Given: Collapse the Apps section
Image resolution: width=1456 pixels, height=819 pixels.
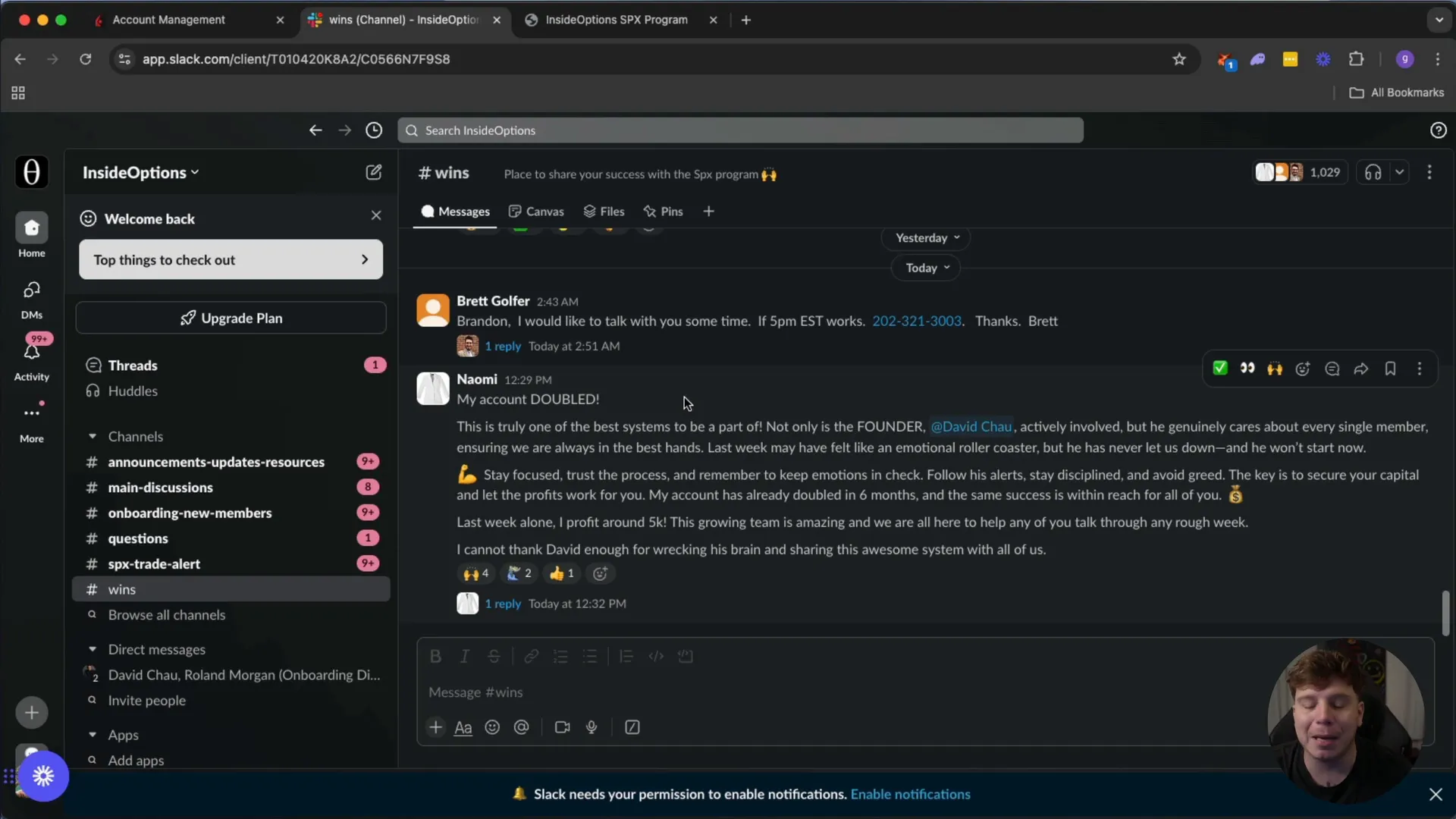Looking at the screenshot, I should pyautogui.click(x=93, y=735).
